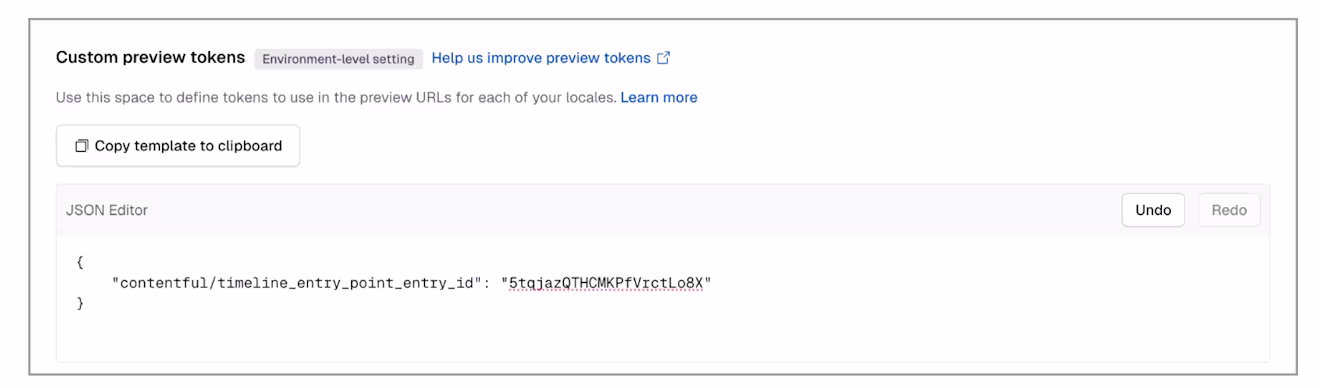Click the Copy template to clipboard button

178,146
